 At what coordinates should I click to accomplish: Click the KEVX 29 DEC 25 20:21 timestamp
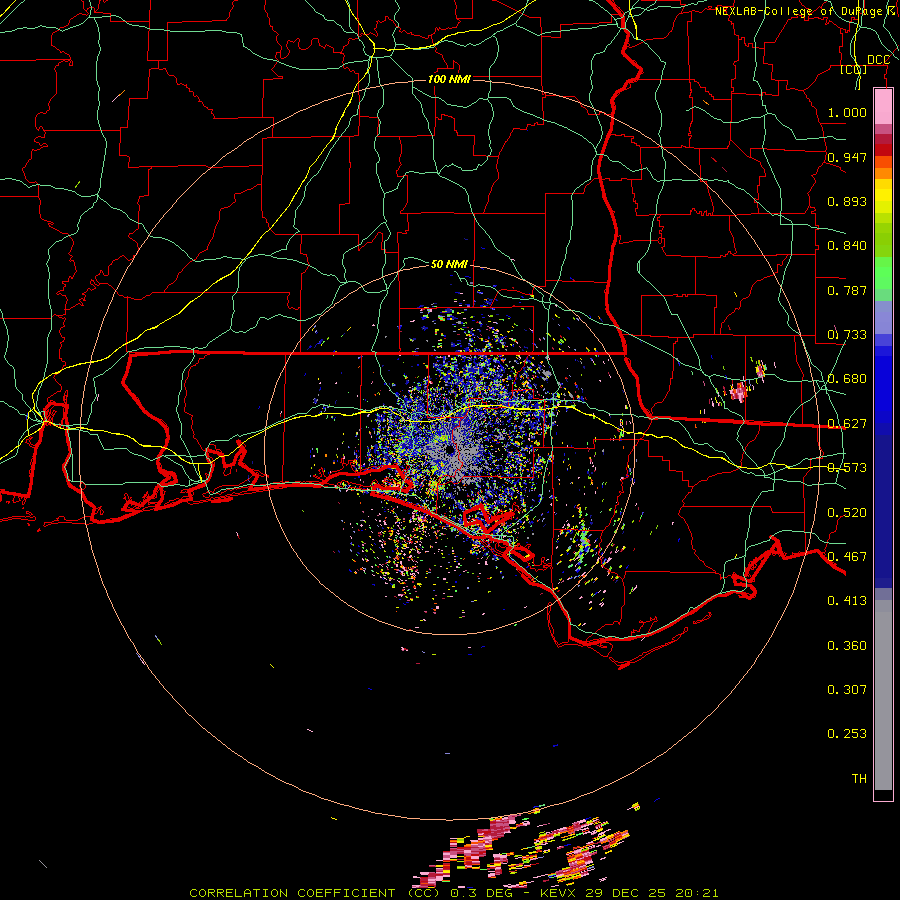tap(629, 893)
